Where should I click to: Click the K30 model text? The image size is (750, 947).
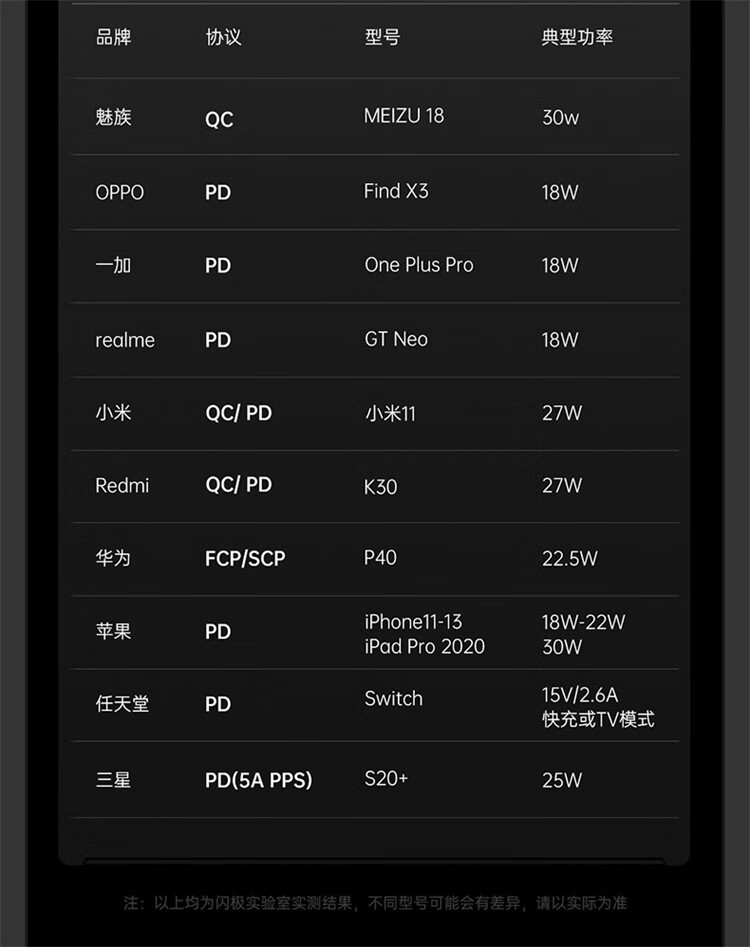click(x=380, y=487)
